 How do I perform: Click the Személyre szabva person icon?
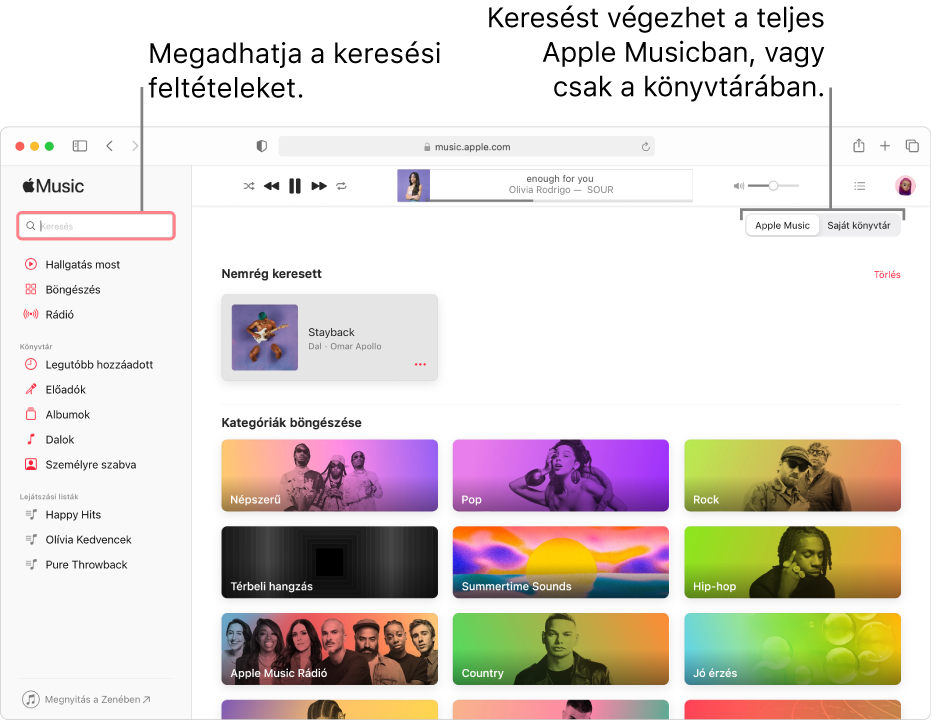[x=31, y=464]
